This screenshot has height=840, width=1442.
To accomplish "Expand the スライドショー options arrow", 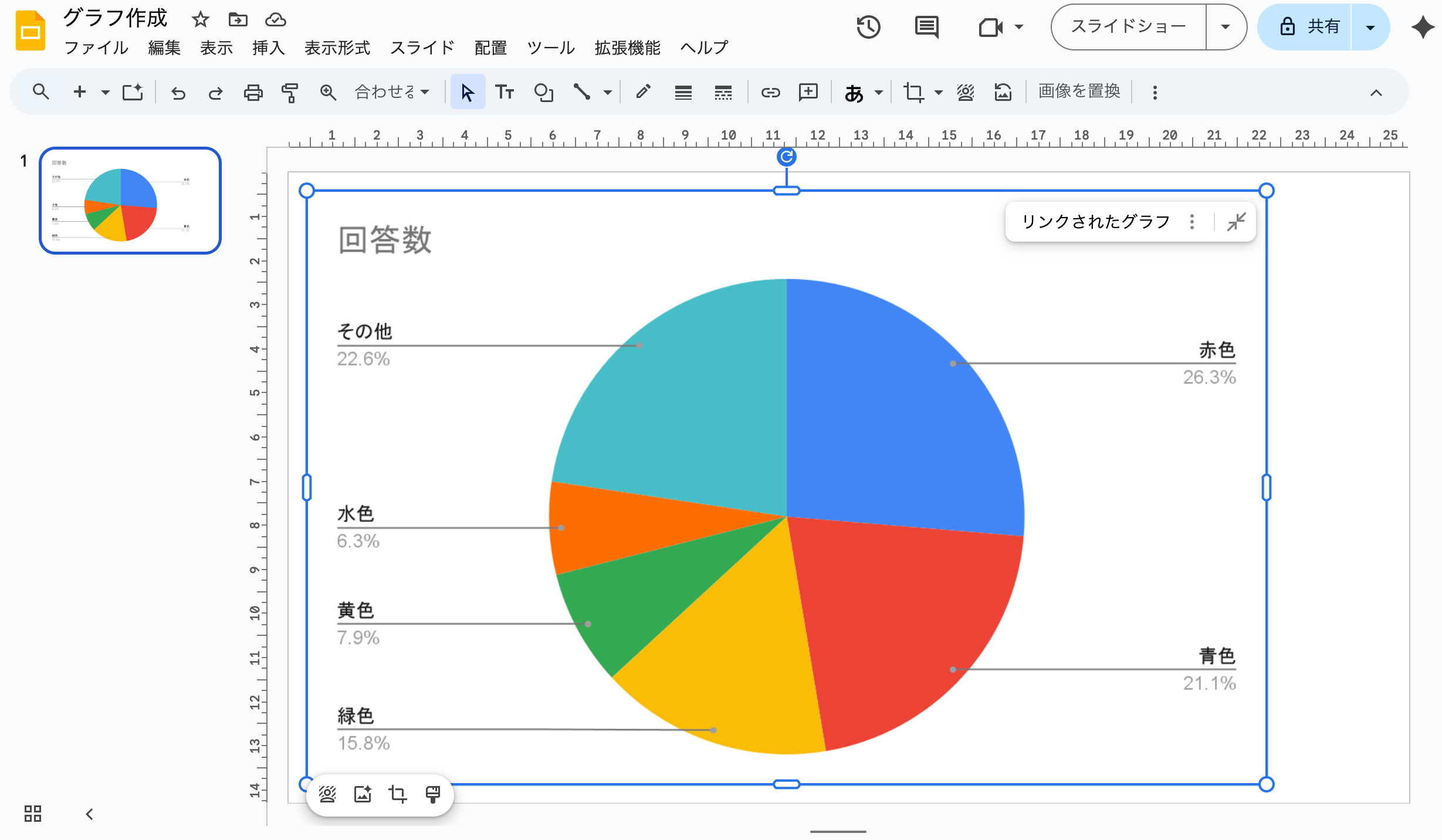I will [1226, 27].
